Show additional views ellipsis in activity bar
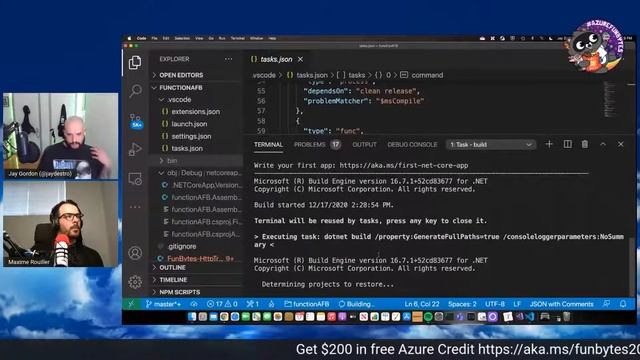The image size is (640, 360). [x=135, y=207]
